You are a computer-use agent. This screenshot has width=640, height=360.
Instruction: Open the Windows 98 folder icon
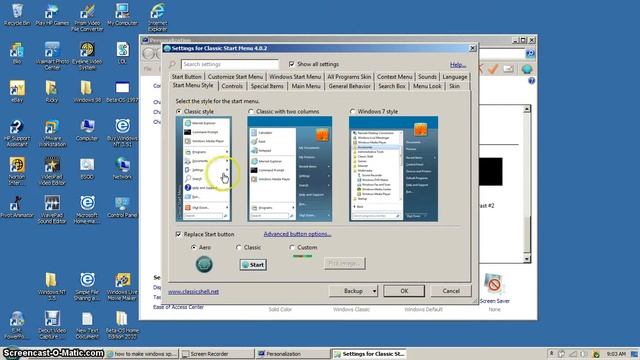point(87,91)
